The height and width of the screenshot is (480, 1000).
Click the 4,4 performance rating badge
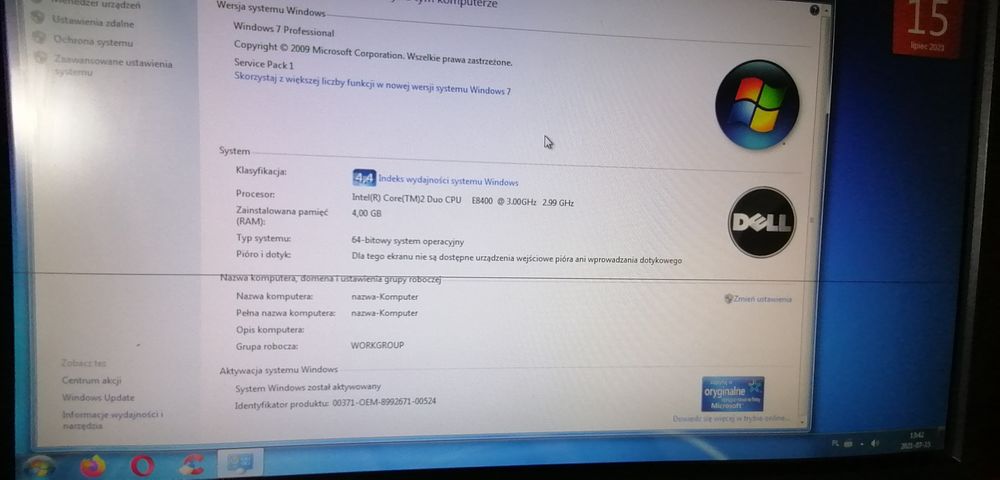click(364, 178)
